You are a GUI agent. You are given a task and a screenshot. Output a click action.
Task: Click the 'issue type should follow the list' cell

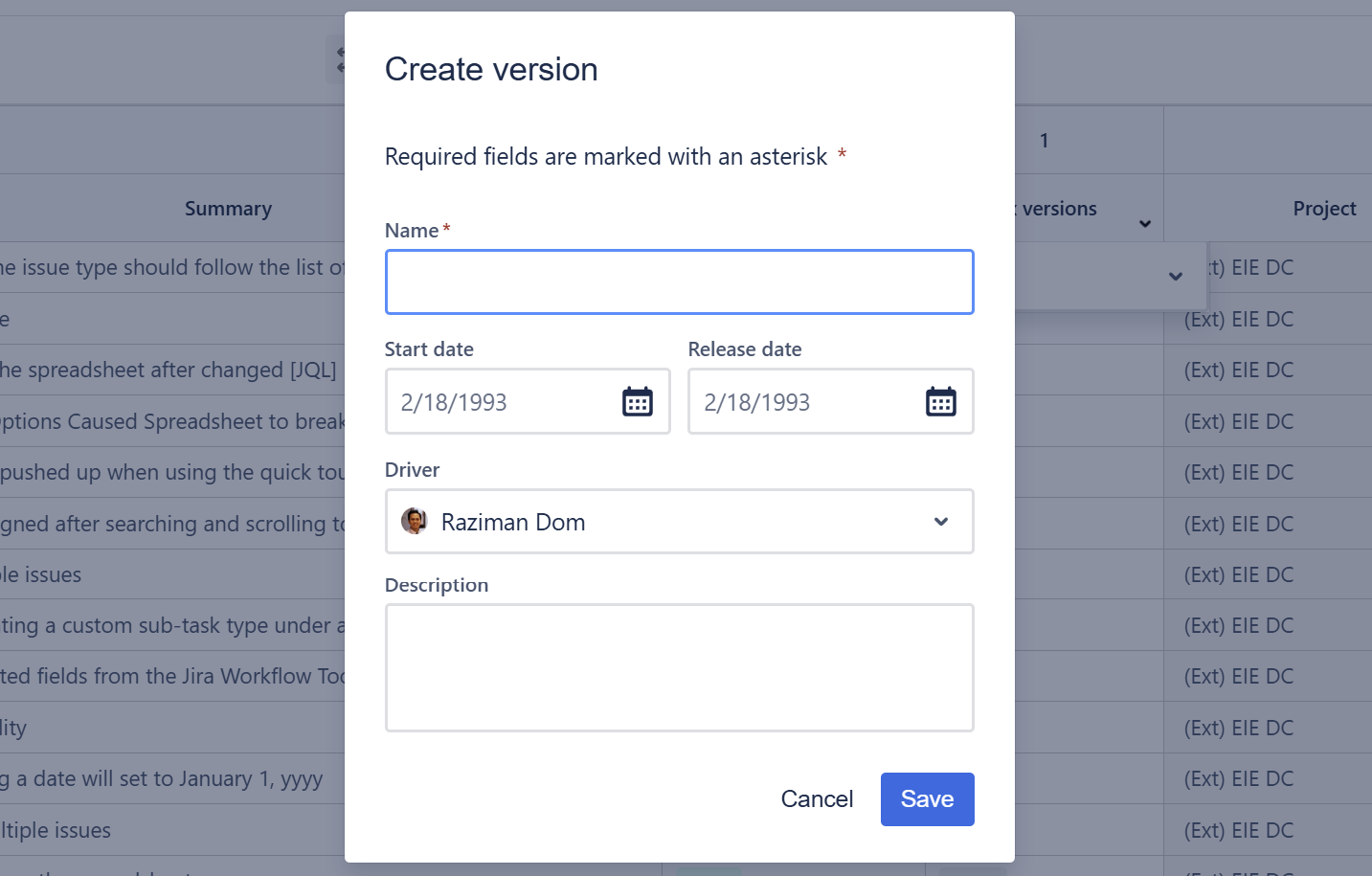[172, 268]
